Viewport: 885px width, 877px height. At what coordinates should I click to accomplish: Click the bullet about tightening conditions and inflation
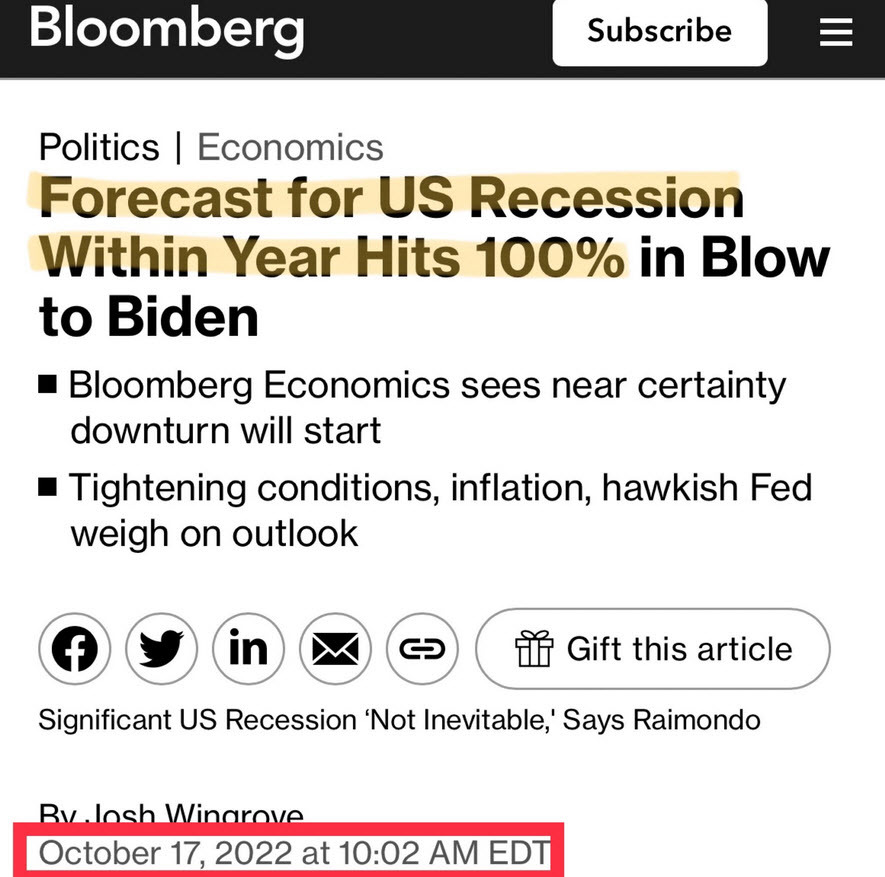[x=440, y=510]
